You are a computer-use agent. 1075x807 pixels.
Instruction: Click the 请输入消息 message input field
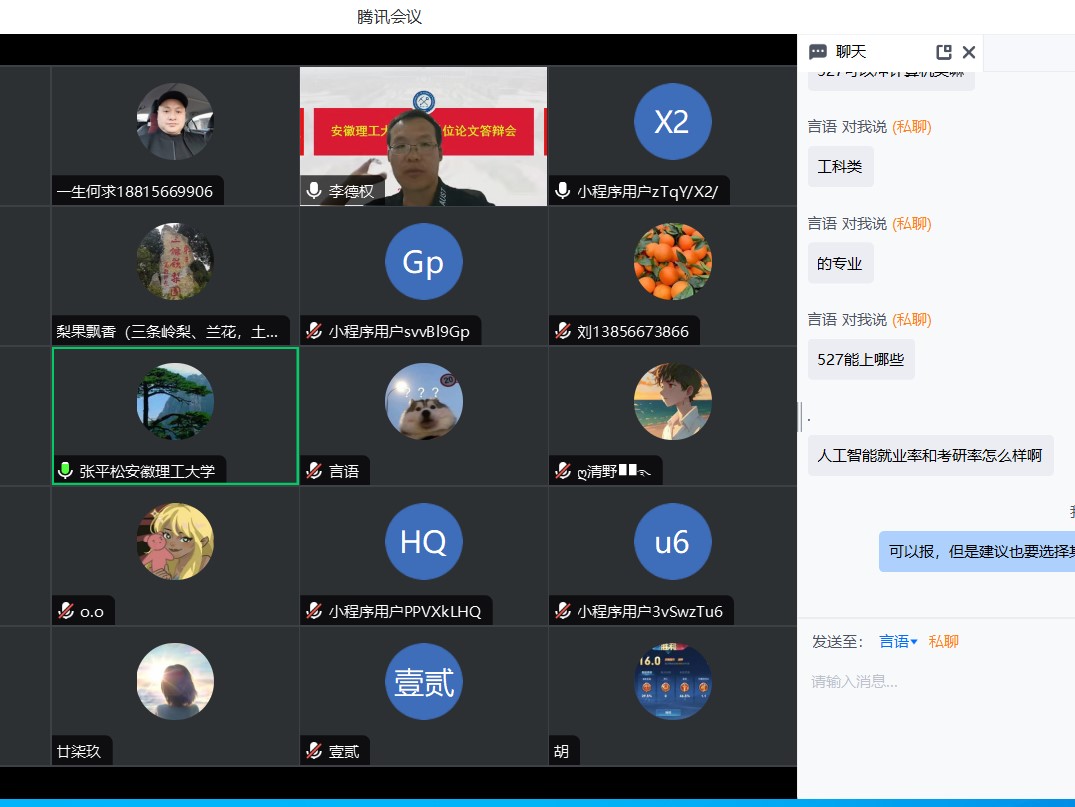(935, 682)
